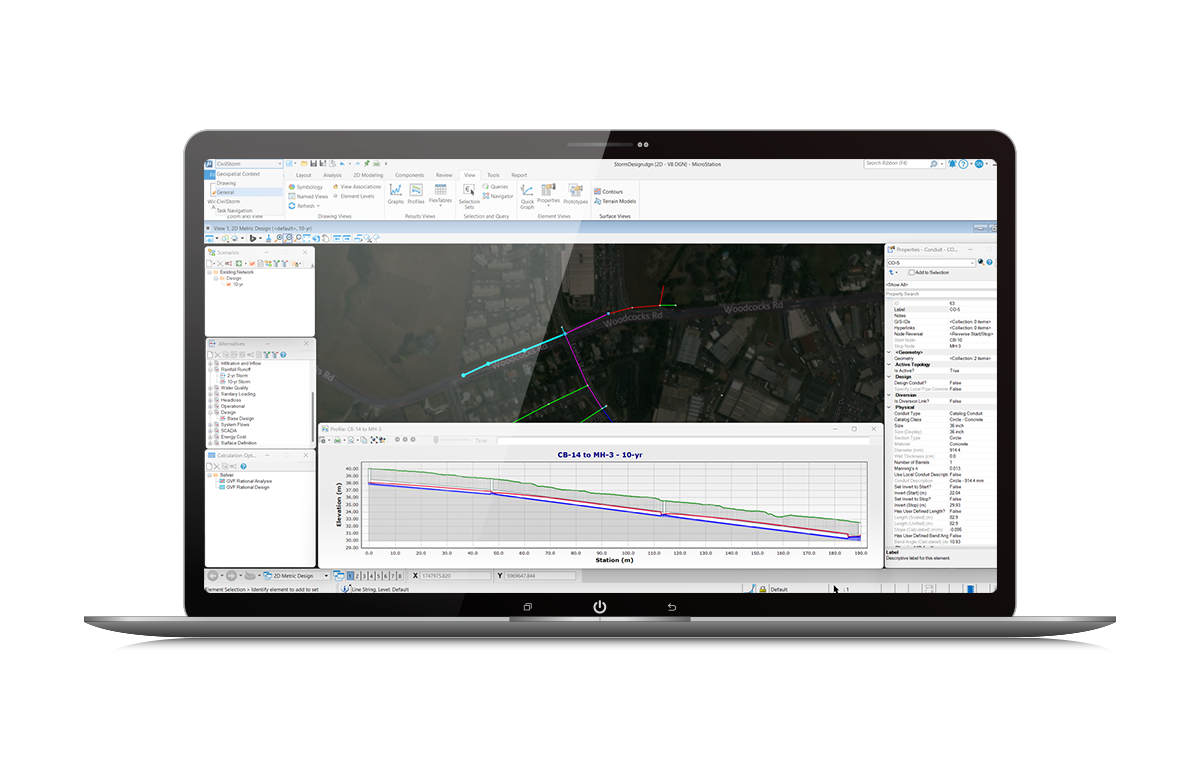Launch Quick Graph from Element Views
The image size is (1200, 780).
pos(527,191)
